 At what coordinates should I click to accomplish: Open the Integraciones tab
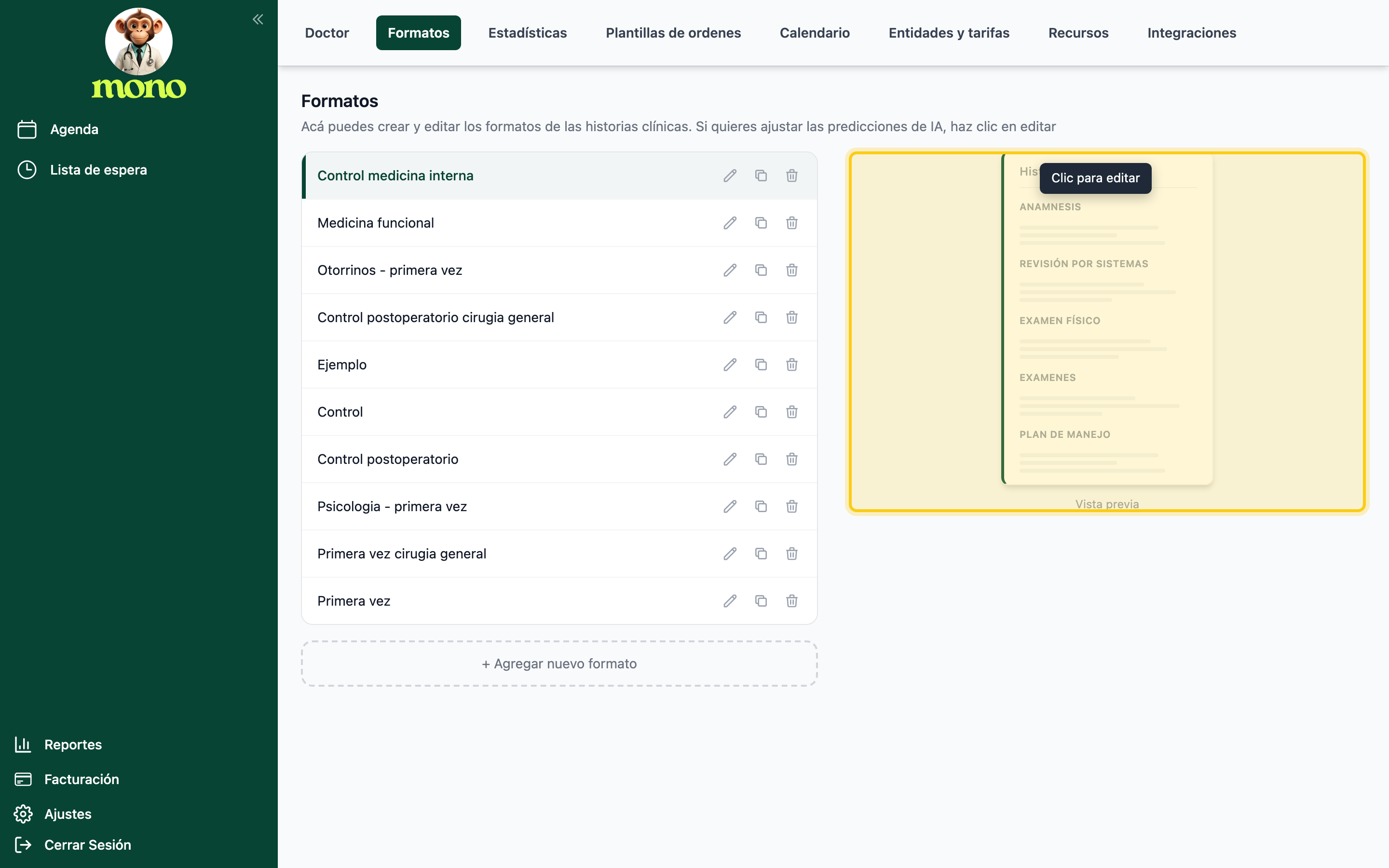[x=1192, y=33]
